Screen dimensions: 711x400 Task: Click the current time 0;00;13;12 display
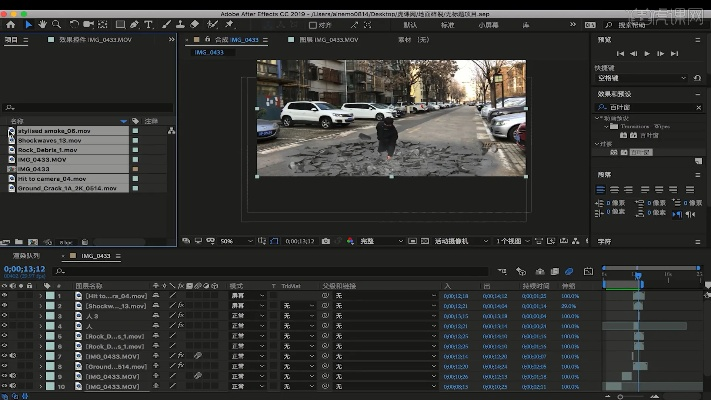[x=23, y=269]
